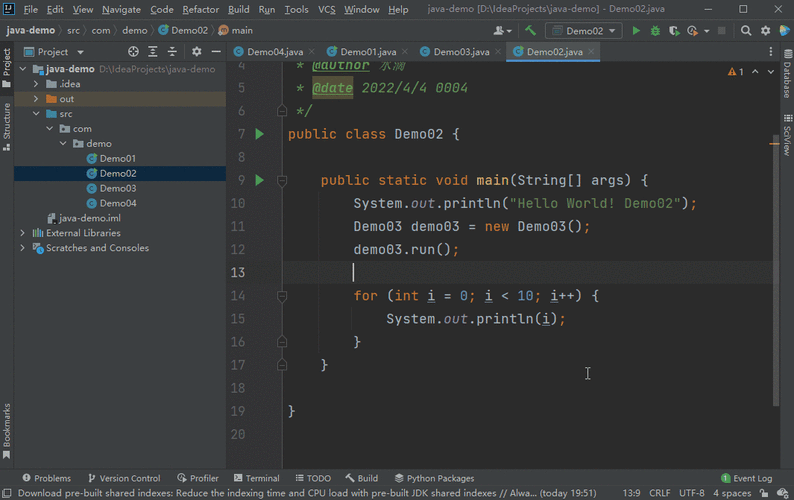Collapse all in the Project panel toolbar
Image resolution: width=794 pixels, height=500 pixels.
[x=171, y=51]
